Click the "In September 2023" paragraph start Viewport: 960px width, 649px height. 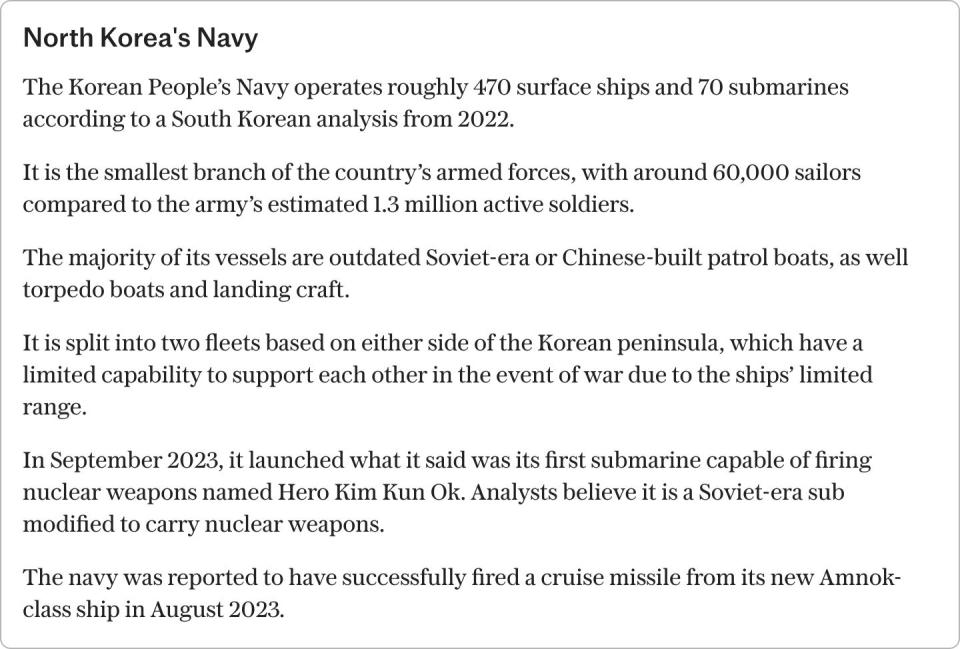(122, 460)
